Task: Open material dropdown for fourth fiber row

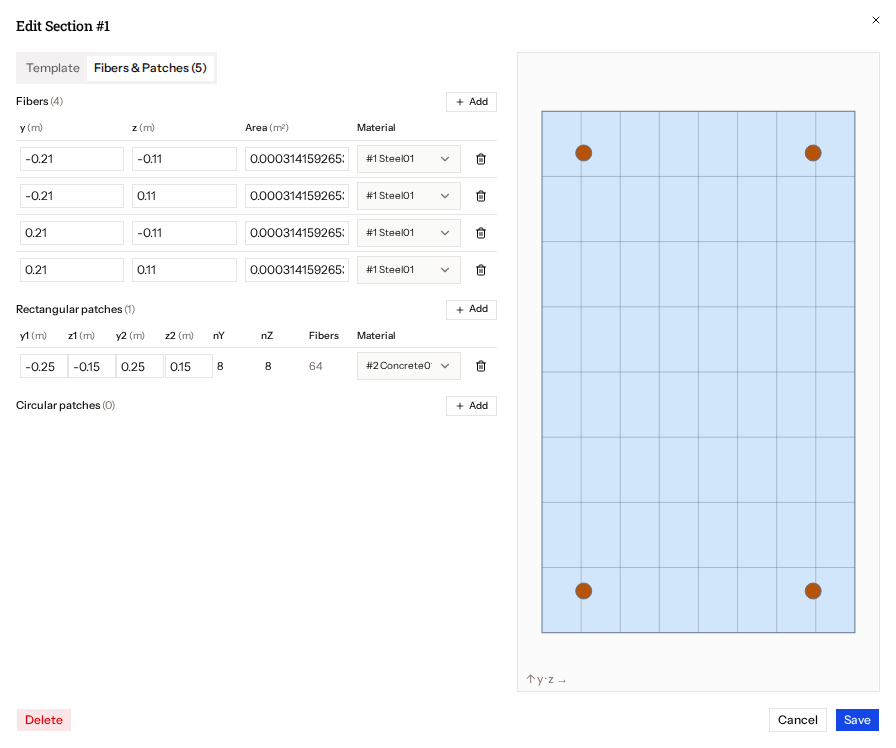Action: point(409,270)
